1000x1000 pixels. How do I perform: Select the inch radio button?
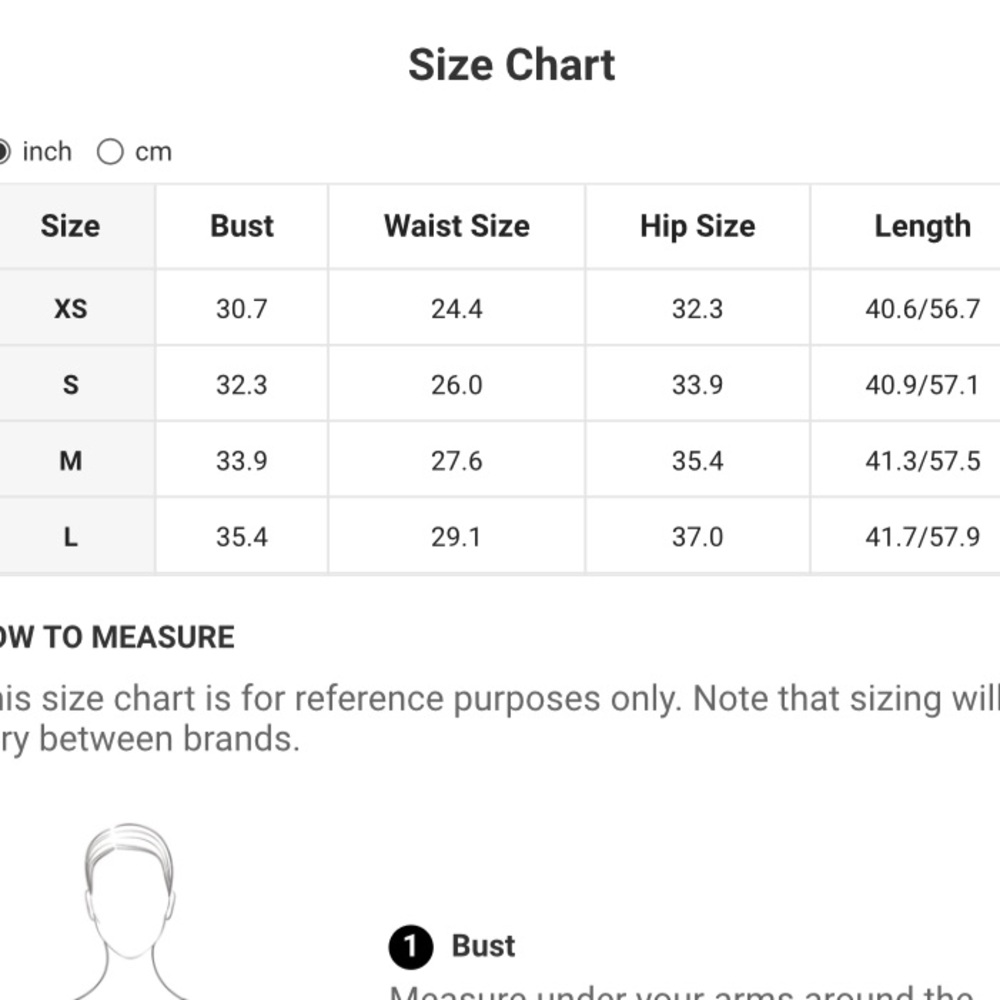click(3, 152)
